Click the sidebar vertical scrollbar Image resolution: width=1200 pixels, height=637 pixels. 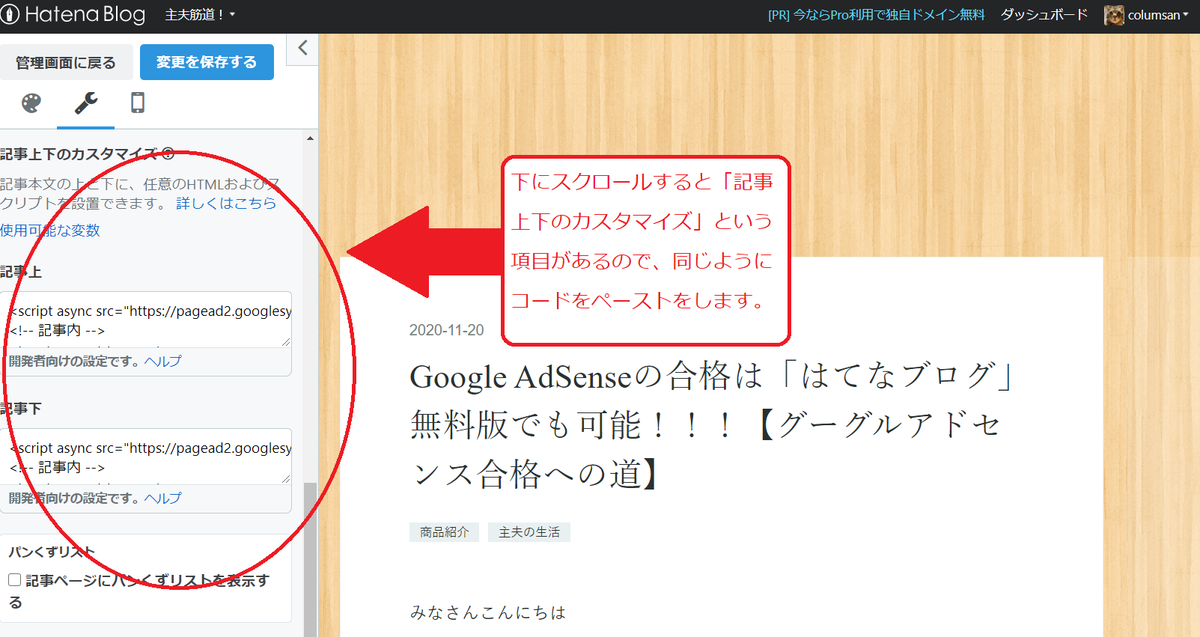pos(310,559)
